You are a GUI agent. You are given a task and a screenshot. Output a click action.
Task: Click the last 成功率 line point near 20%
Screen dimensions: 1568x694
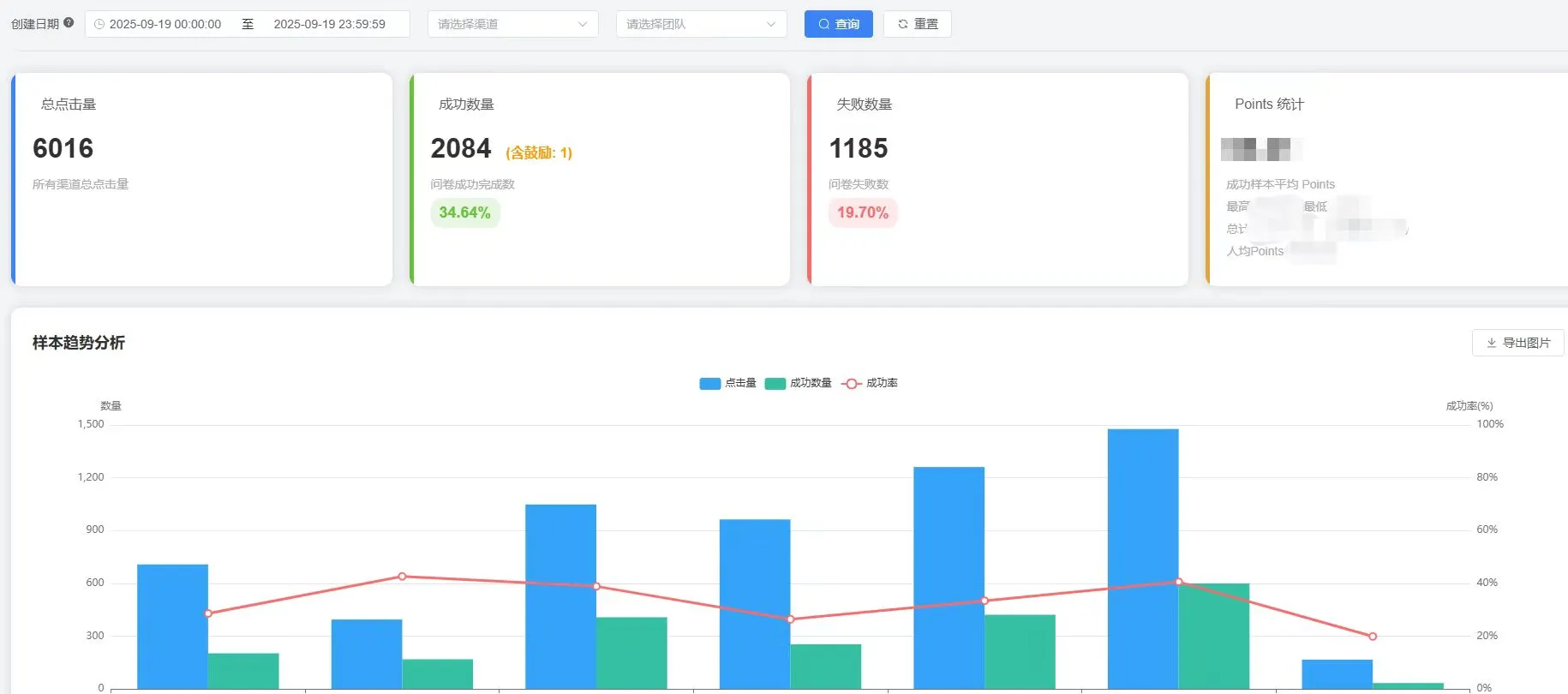[1373, 637]
